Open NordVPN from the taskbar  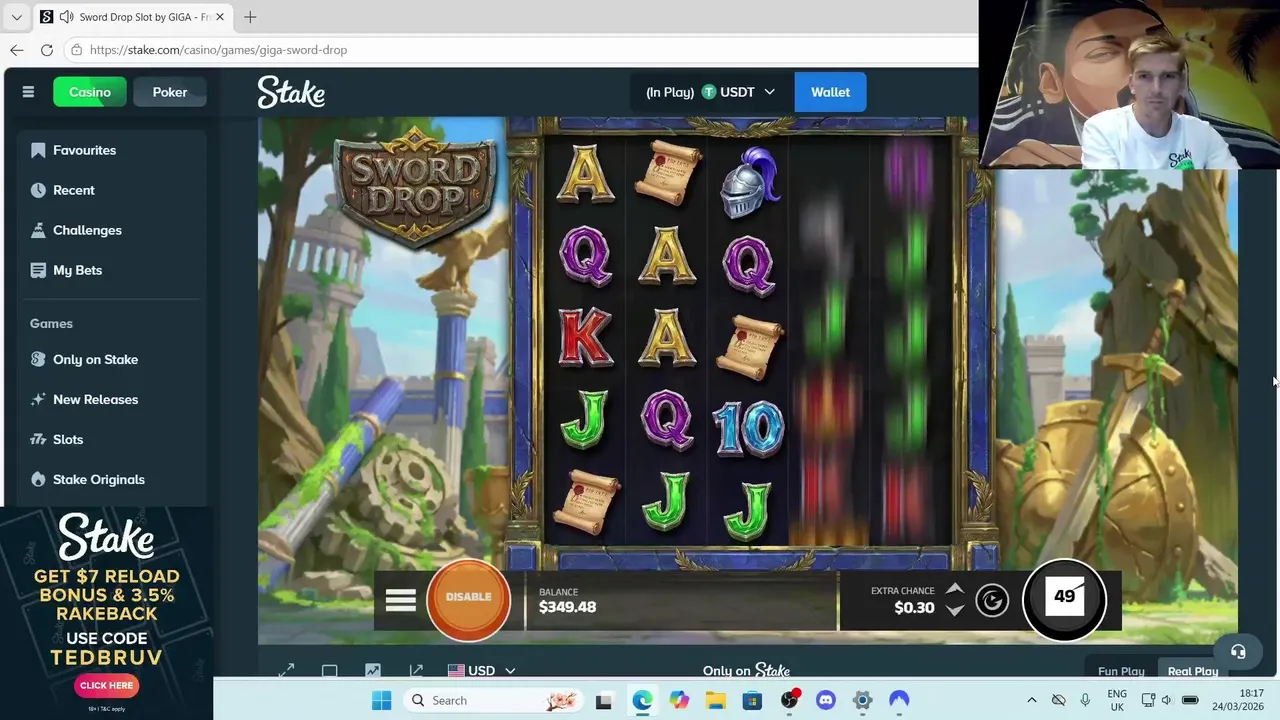899,700
